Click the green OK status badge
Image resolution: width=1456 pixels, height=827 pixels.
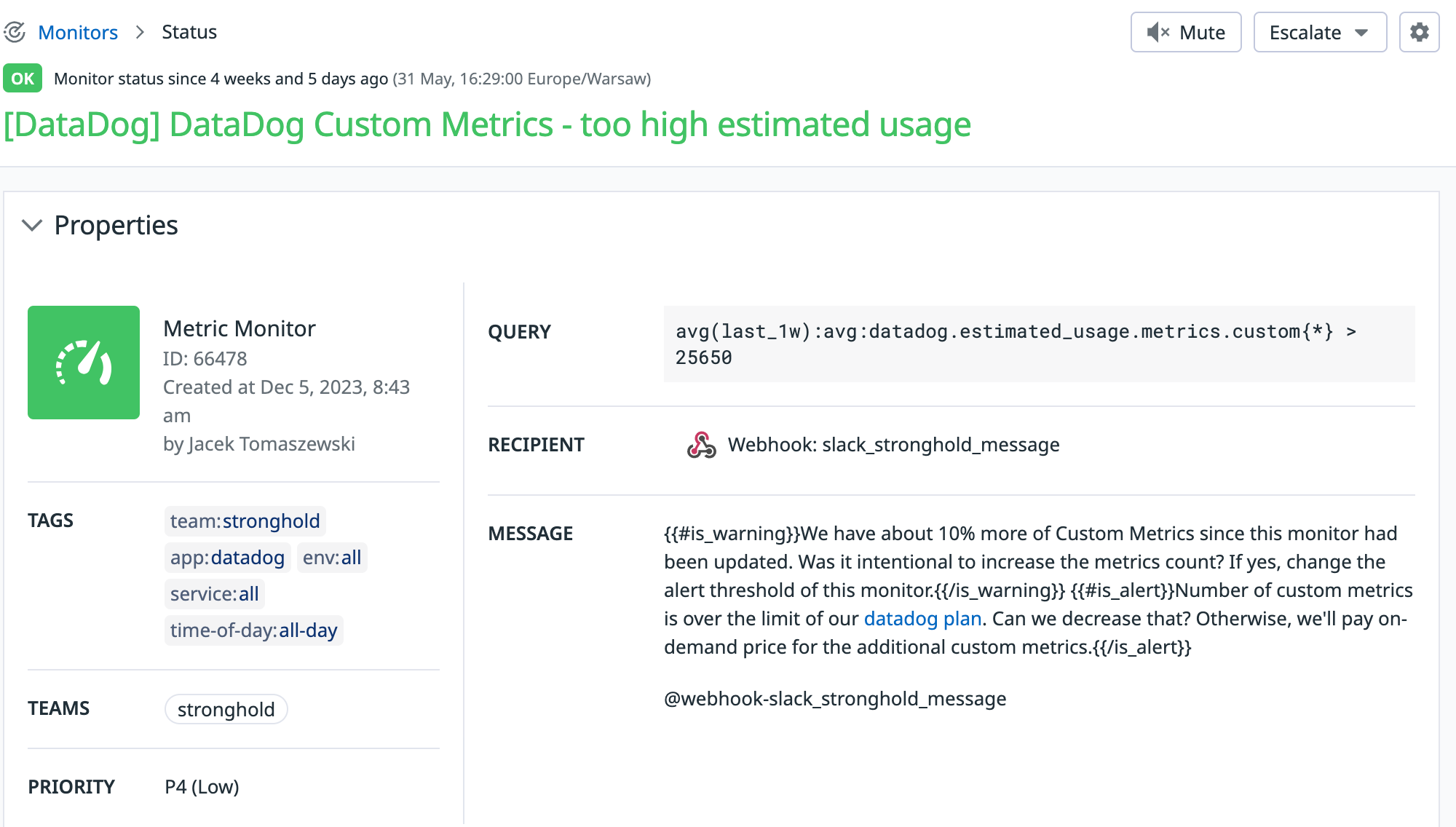[x=23, y=79]
